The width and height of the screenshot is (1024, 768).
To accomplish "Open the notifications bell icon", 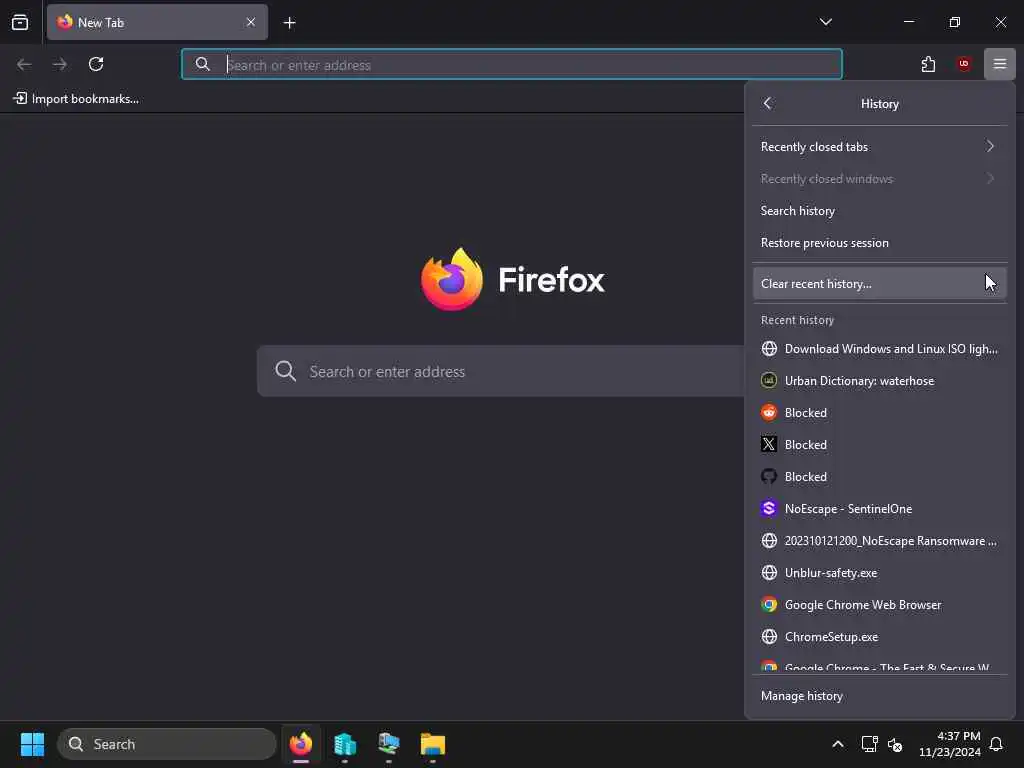I will pos(997,744).
